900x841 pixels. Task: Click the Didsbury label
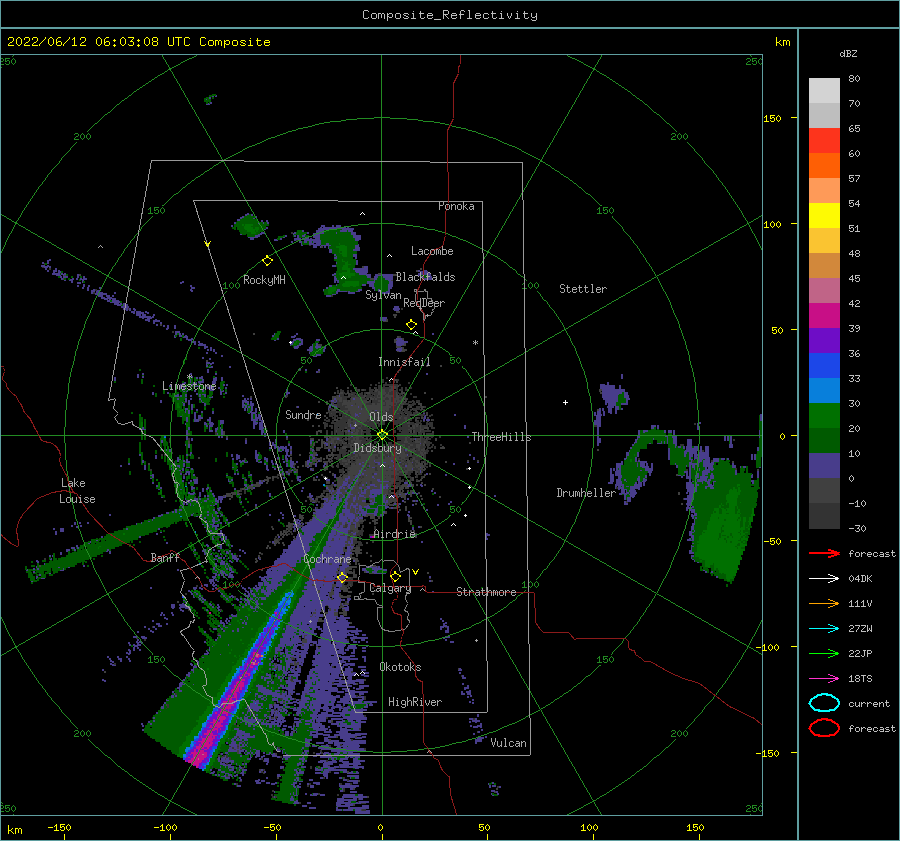(x=377, y=448)
